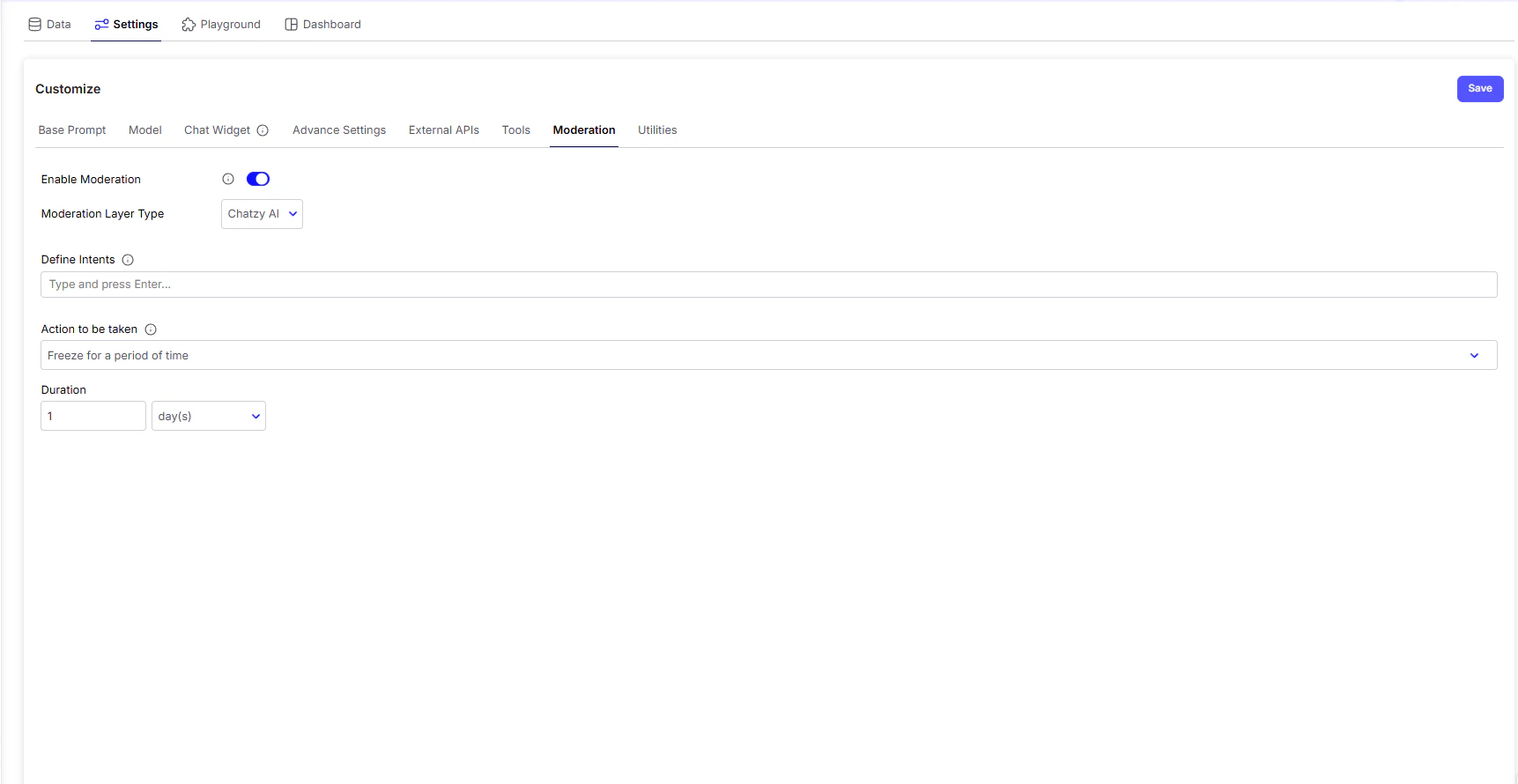Switch to the External APIs tab
Screen dimensions: 1518x784
(444, 130)
